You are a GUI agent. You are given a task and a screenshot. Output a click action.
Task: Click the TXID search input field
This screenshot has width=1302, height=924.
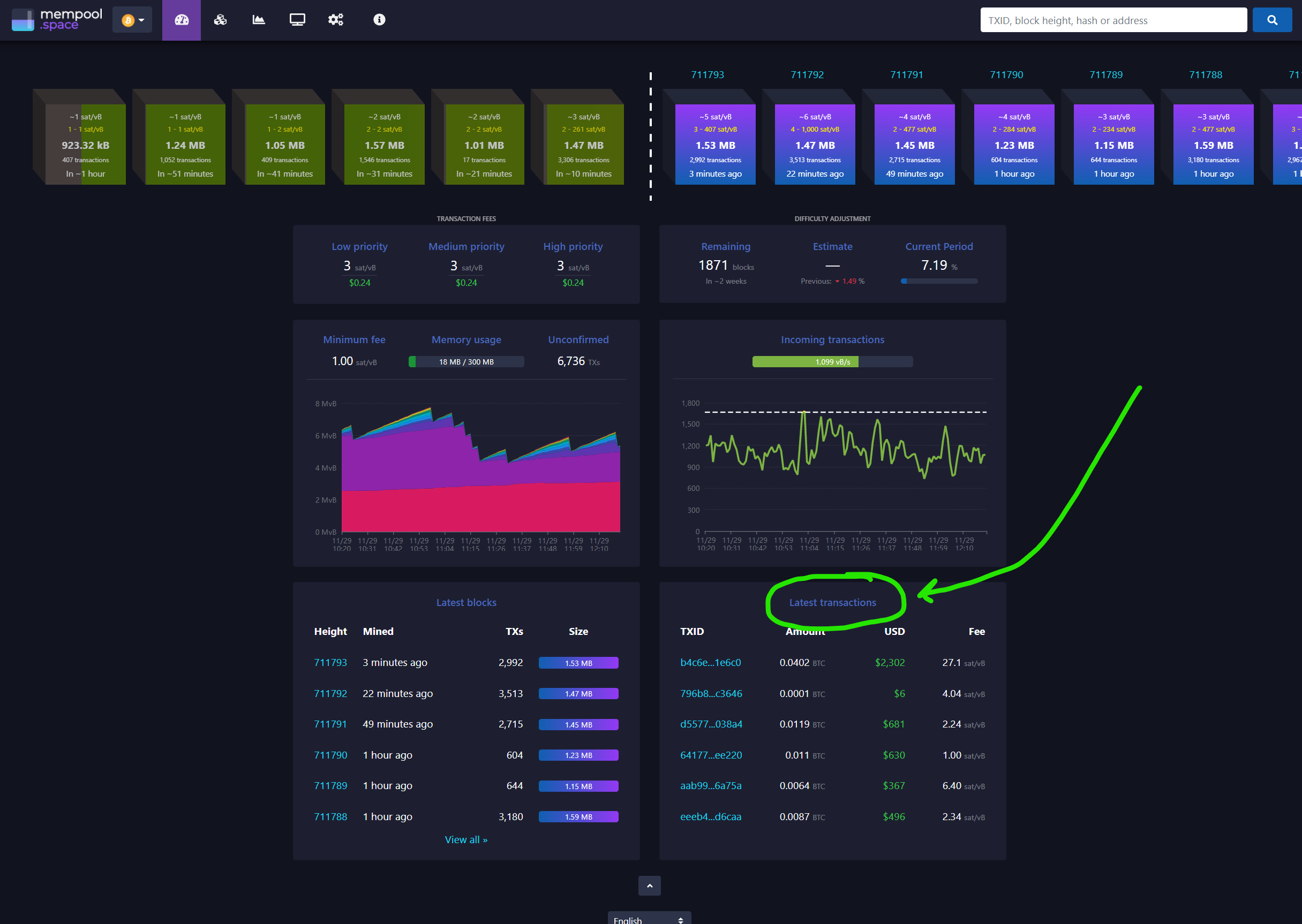coord(1112,20)
